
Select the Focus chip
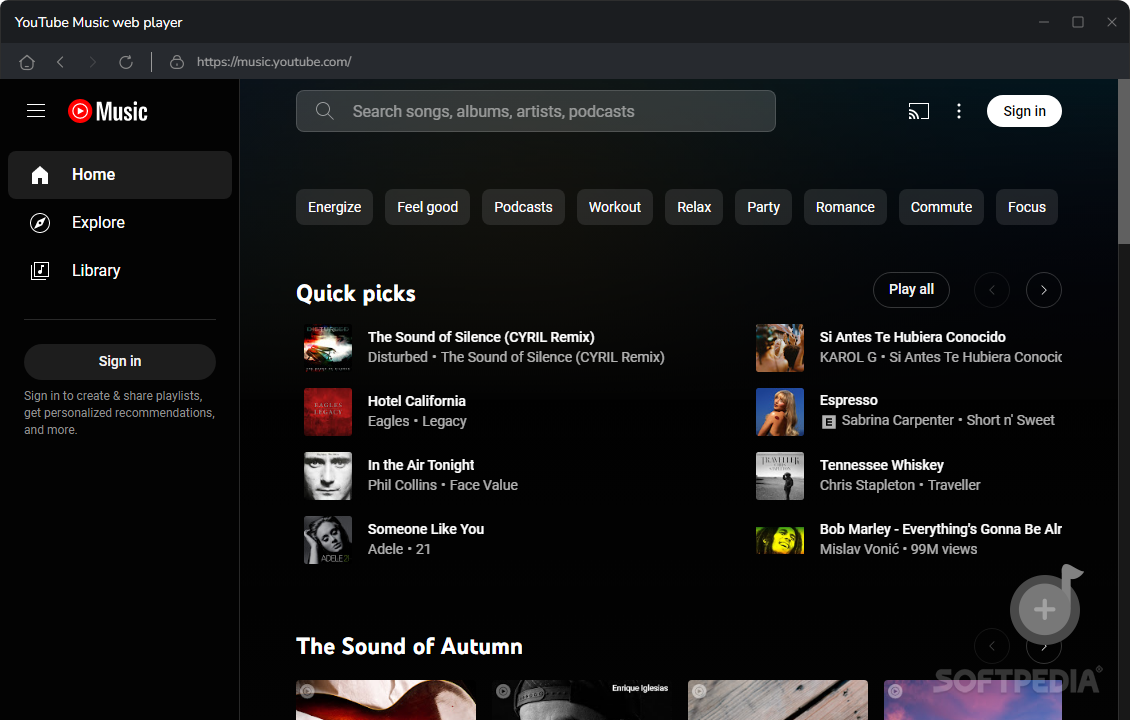1027,207
